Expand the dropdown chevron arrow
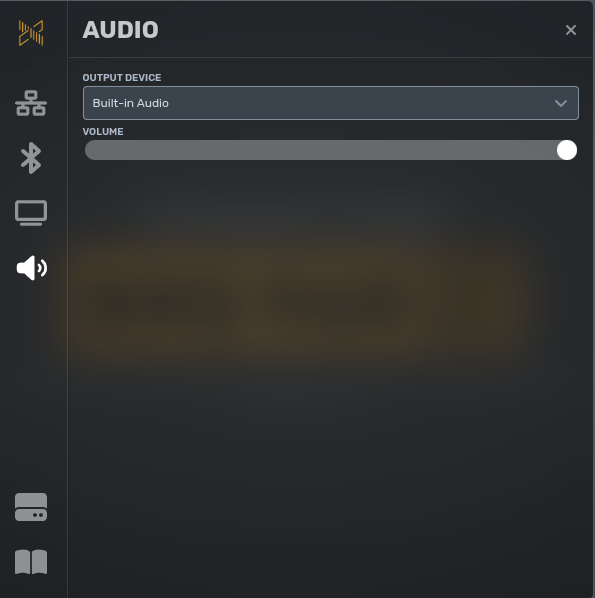Image resolution: width=595 pixels, height=598 pixels. point(561,103)
